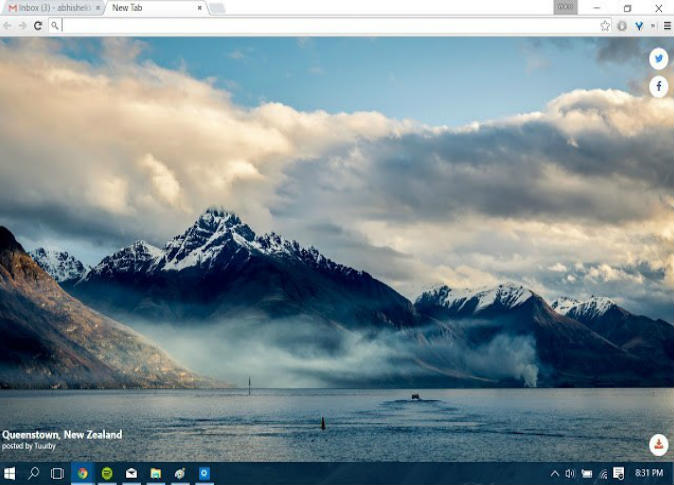Reload the current page
674x485 pixels.
coord(38,26)
